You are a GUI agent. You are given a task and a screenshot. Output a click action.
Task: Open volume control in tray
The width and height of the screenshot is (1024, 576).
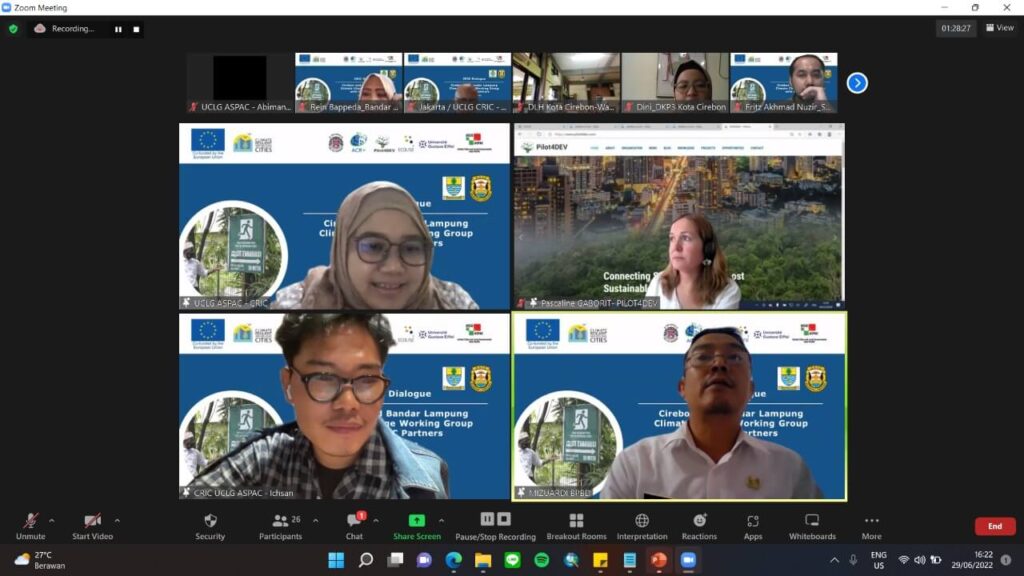[x=920, y=560]
